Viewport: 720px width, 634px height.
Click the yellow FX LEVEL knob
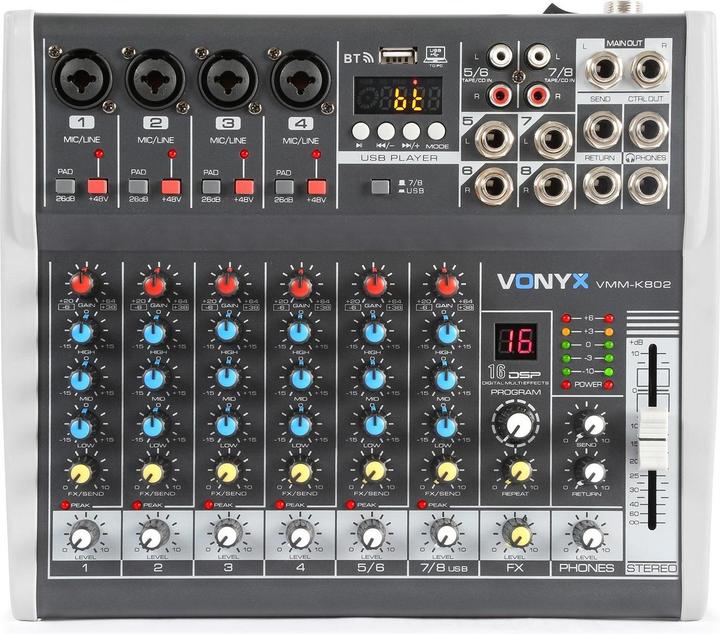tap(518, 534)
